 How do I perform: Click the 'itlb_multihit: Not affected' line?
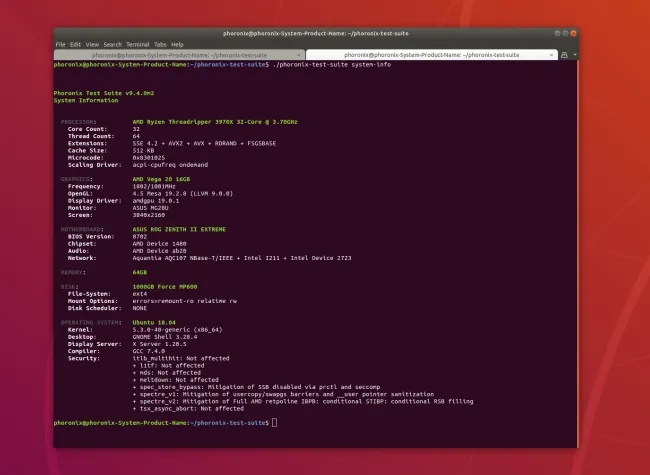(181, 358)
